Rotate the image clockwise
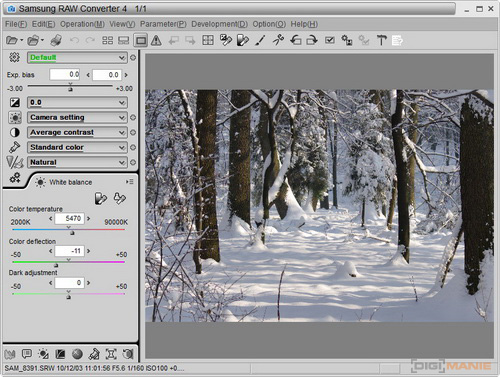Screen dimensions: 500x377 pos(312,40)
